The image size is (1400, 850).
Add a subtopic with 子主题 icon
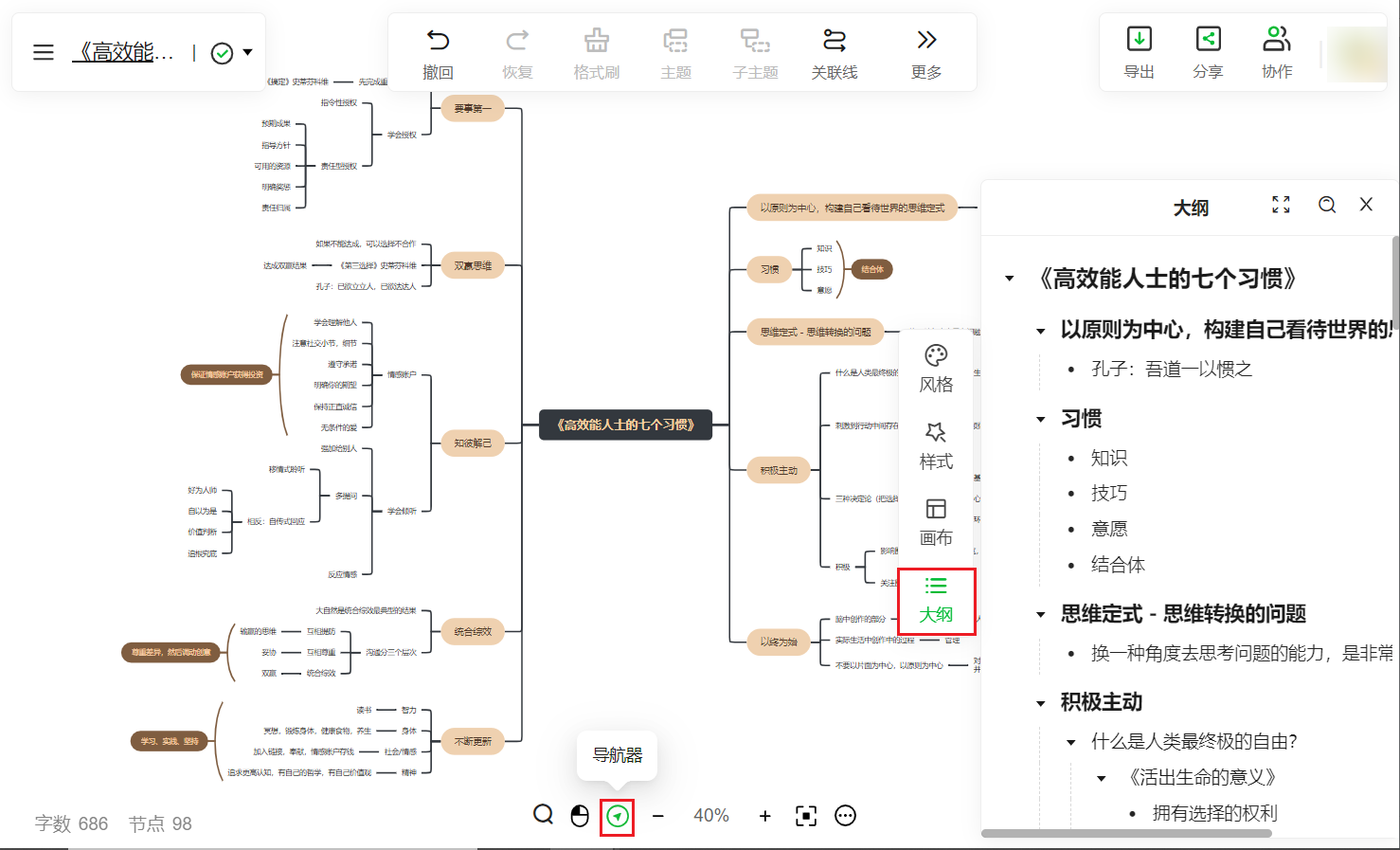755,40
